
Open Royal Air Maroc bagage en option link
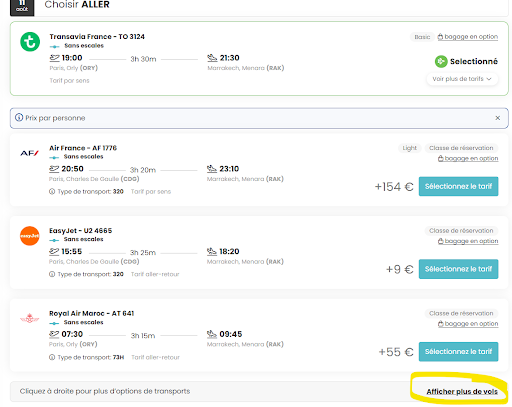pos(468,324)
